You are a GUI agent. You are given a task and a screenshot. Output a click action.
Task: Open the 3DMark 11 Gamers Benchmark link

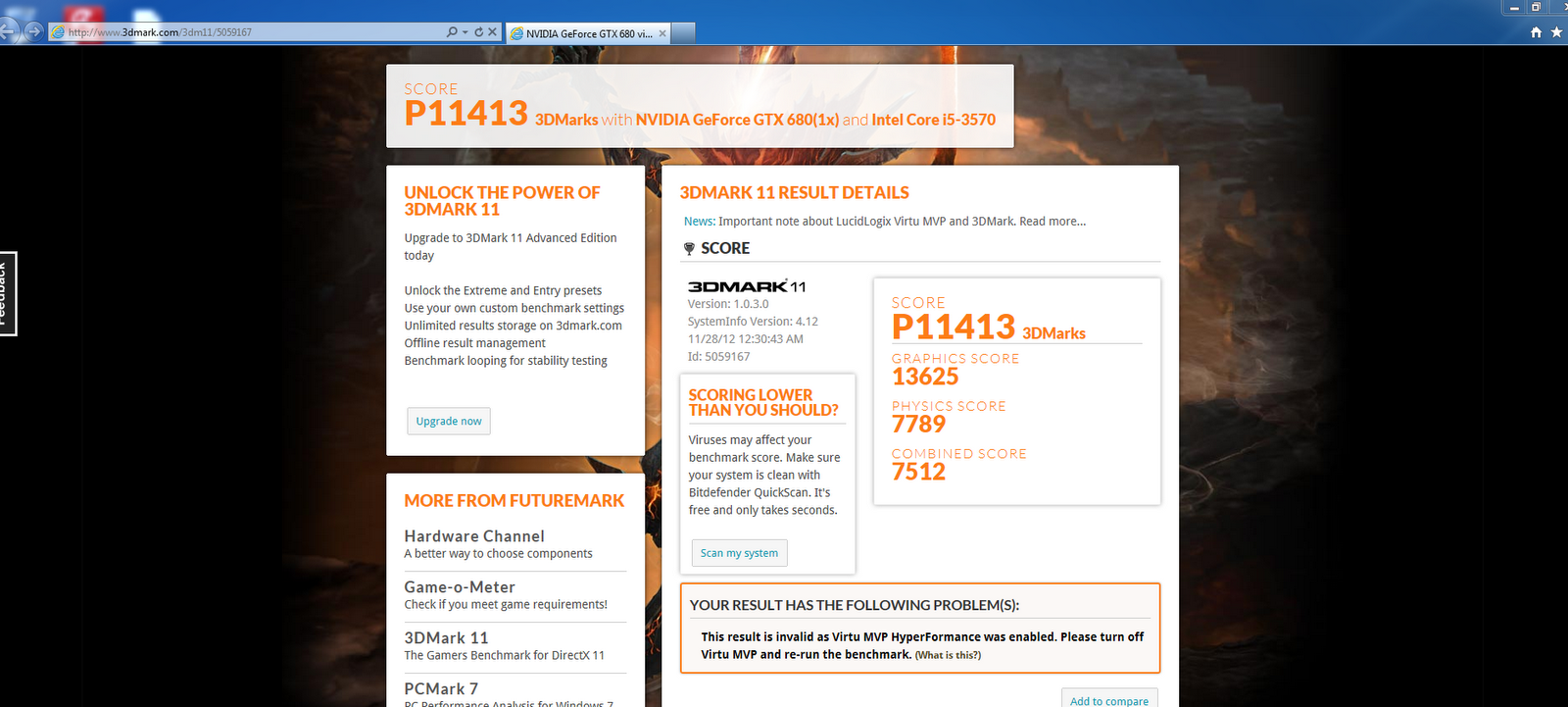[446, 638]
